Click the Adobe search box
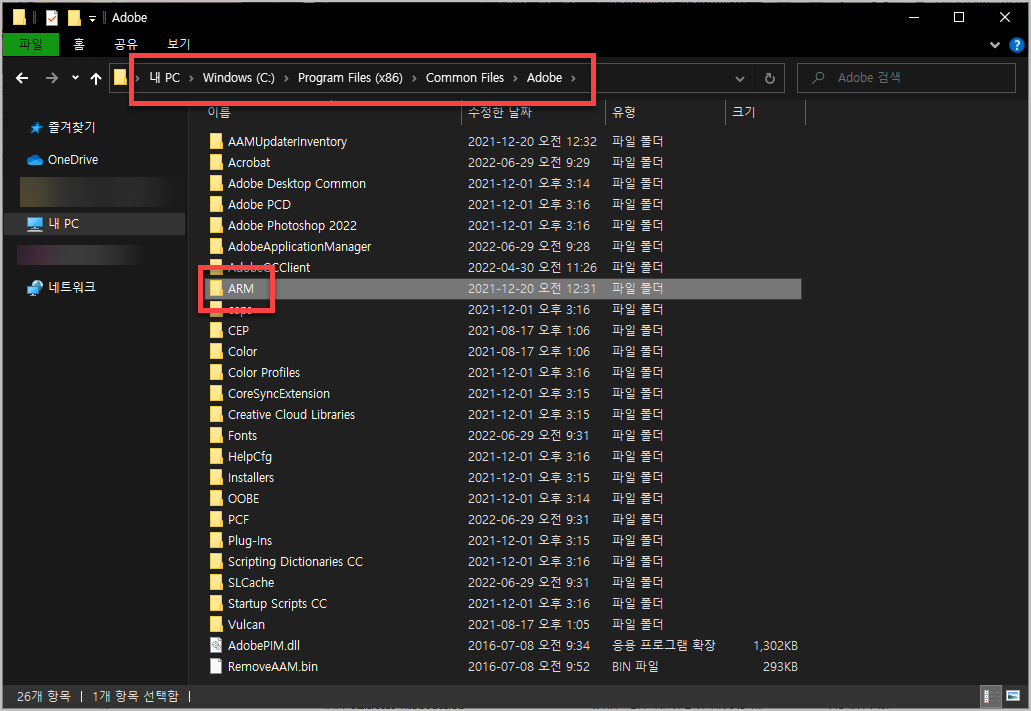 click(x=906, y=78)
